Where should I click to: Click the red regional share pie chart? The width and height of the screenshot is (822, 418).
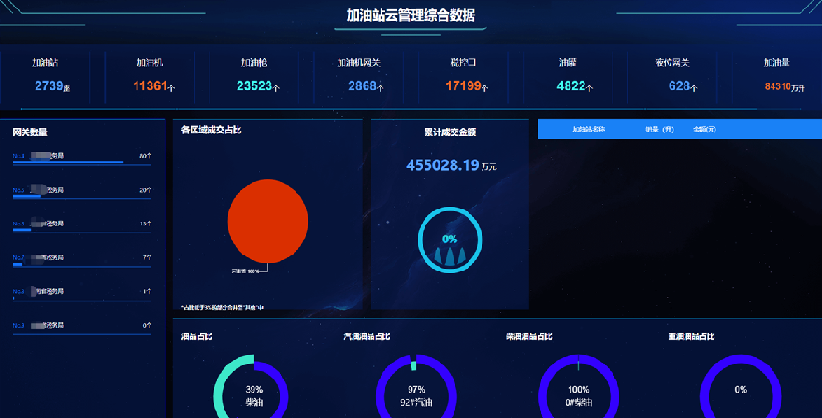(x=268, y=221)
